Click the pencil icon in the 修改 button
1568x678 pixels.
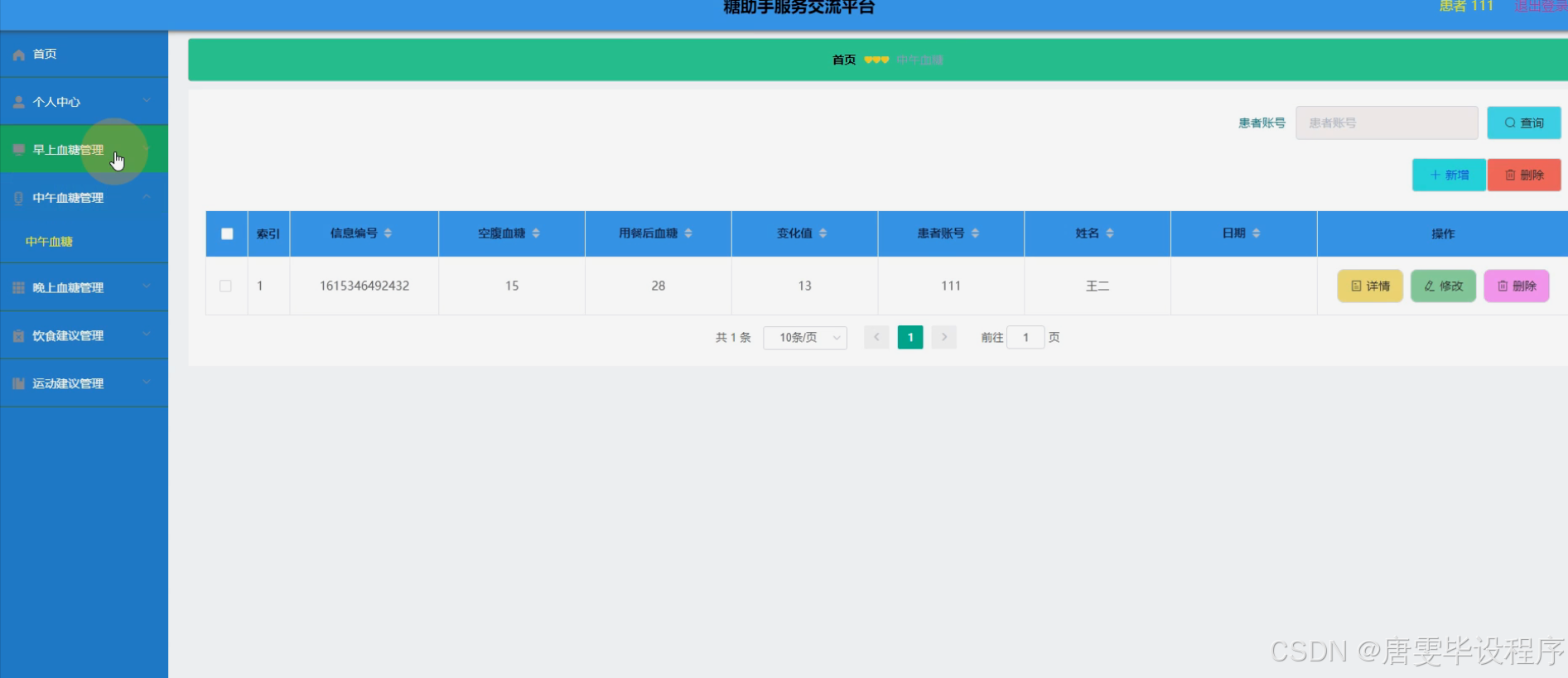click(1430, 286)
